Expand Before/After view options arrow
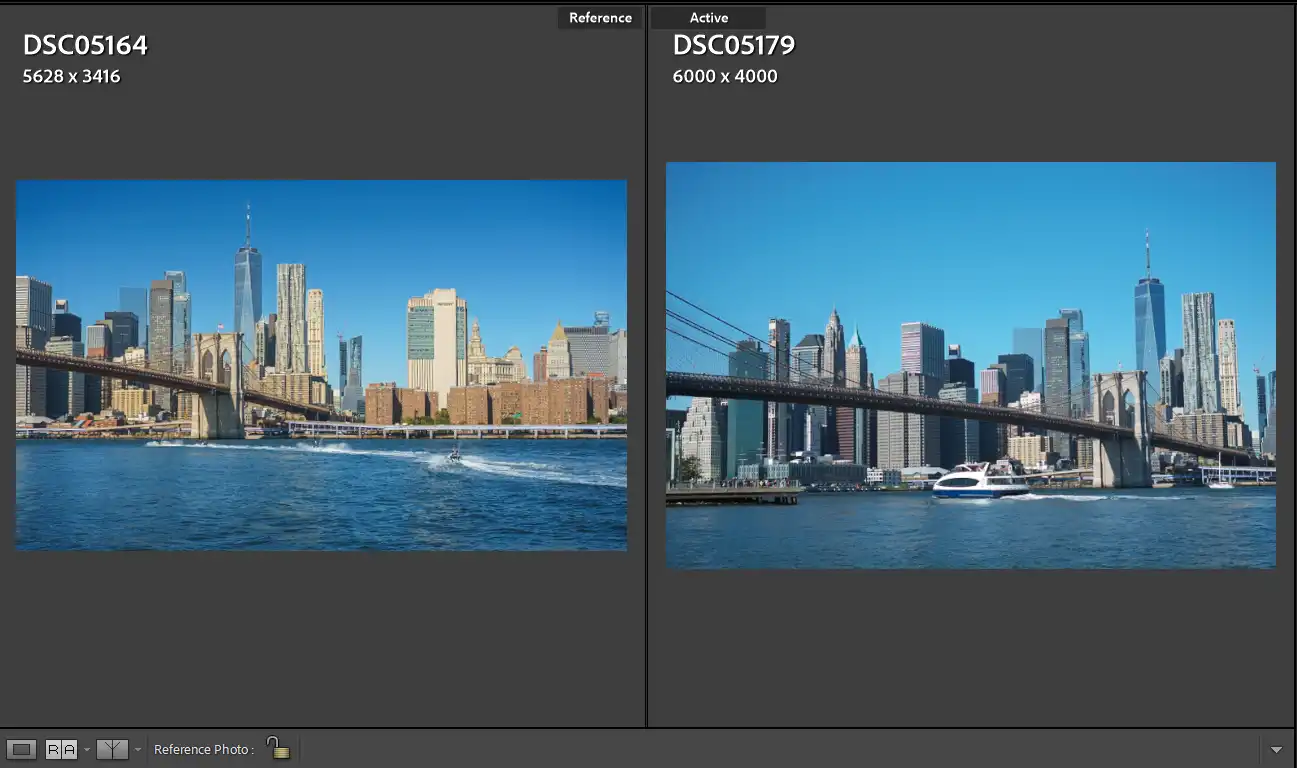Viewport: 1297px width, 768px height. [138, 749]
